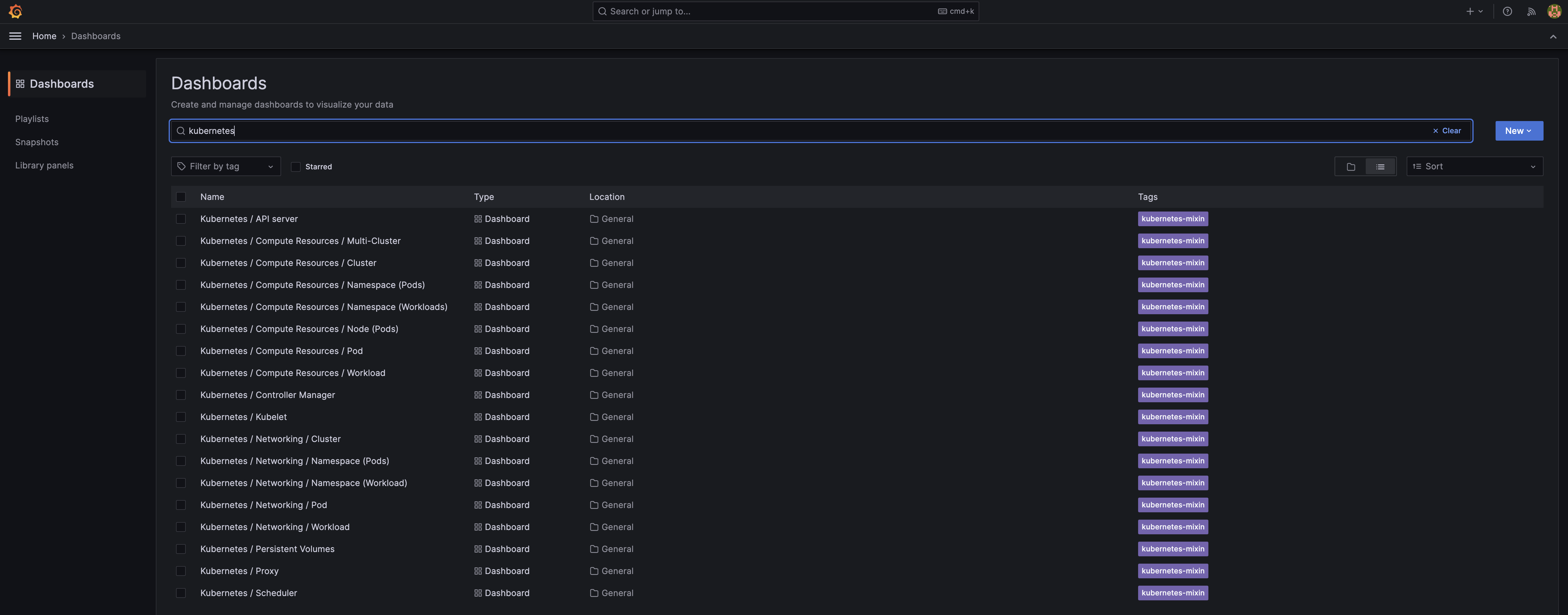Enable the Starred filter checkbox

point(296,167)
